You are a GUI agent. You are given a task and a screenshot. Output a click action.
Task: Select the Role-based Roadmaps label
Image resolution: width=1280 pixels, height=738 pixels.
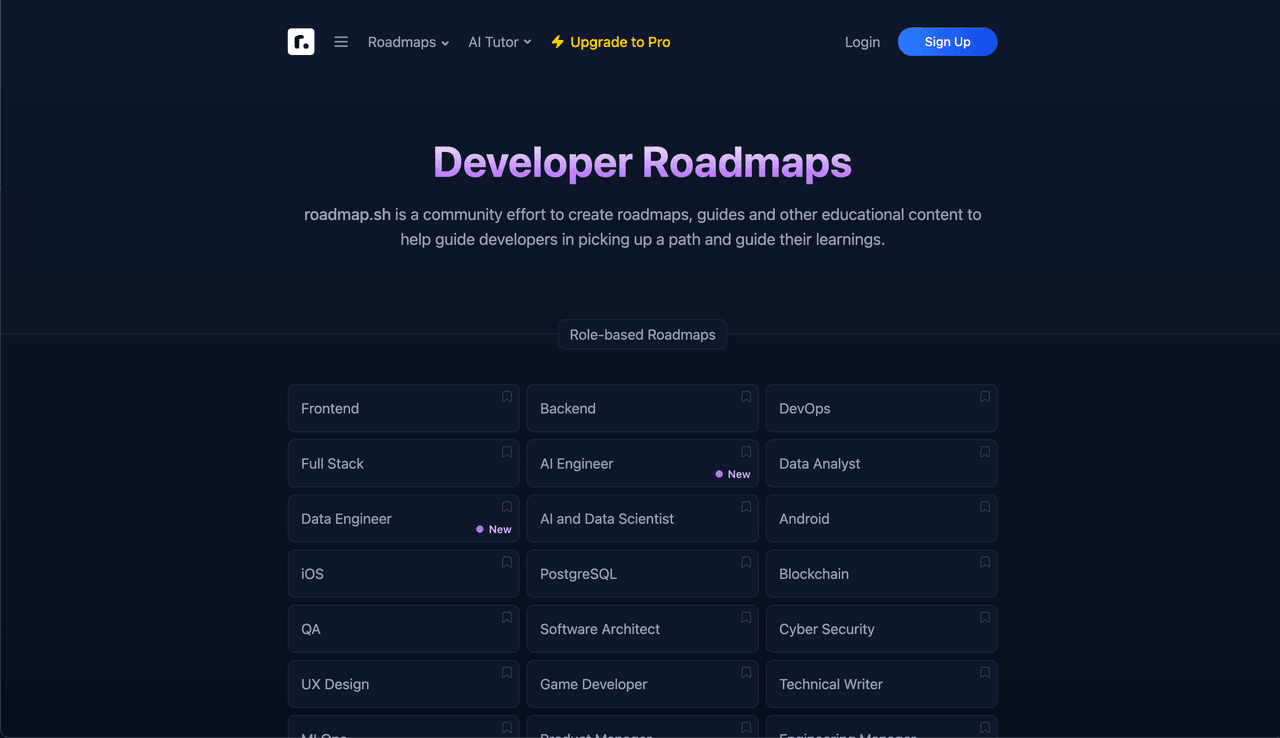642,335
